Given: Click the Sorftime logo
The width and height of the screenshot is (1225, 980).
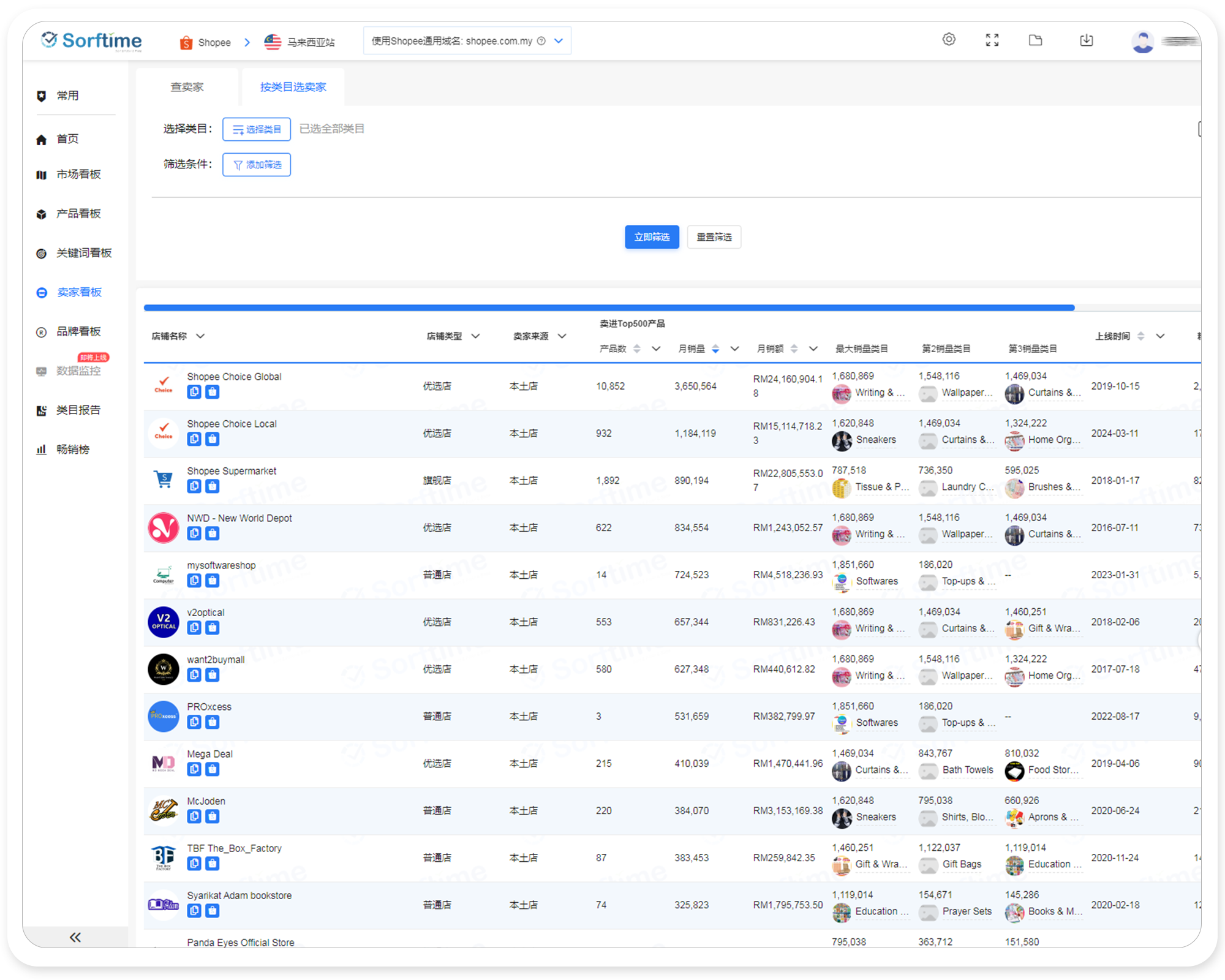Looking at the screenshot, I should pos(91,40).
